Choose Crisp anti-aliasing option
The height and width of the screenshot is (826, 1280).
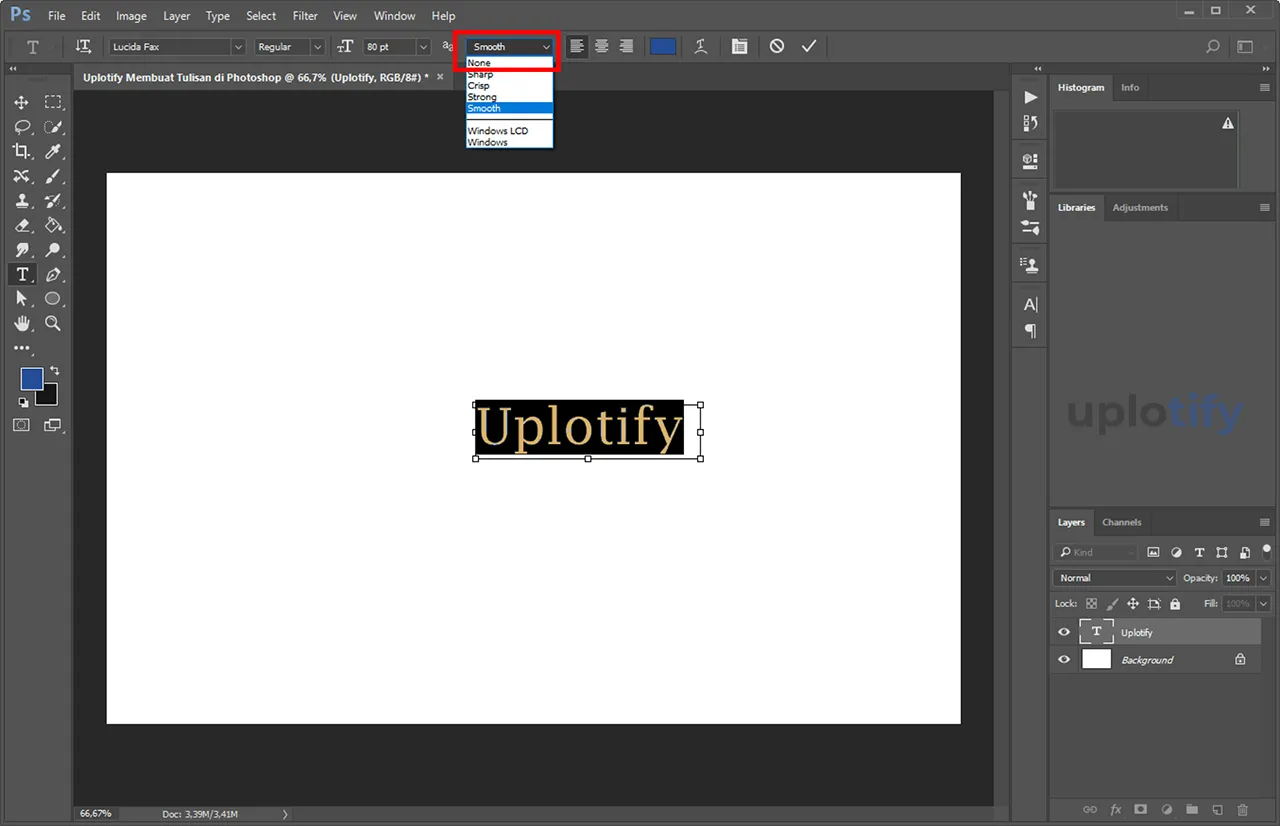(509, 86)
